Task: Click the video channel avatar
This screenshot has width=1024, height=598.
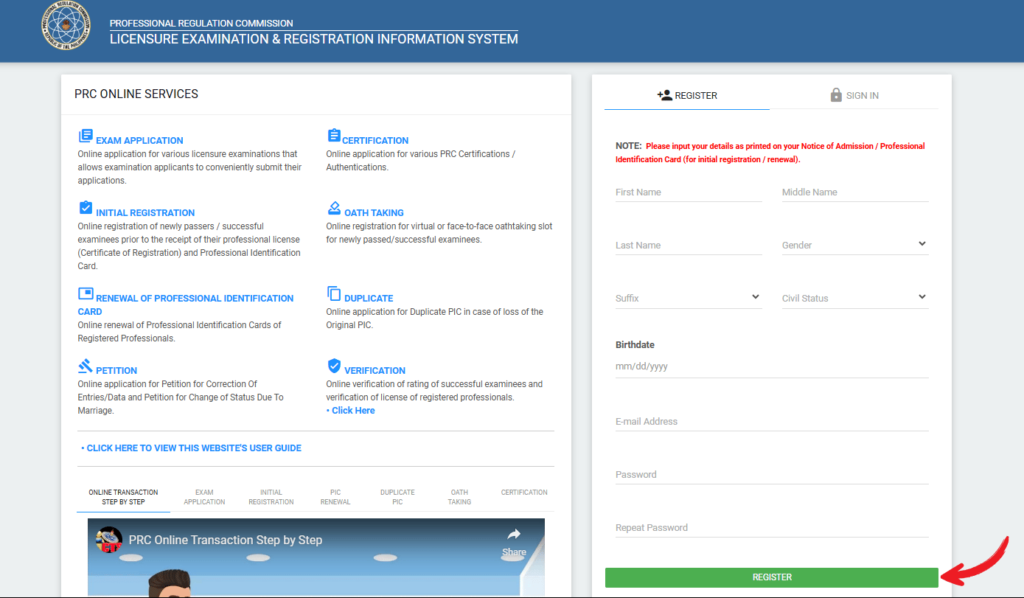Action: click(x=108, y=540)
